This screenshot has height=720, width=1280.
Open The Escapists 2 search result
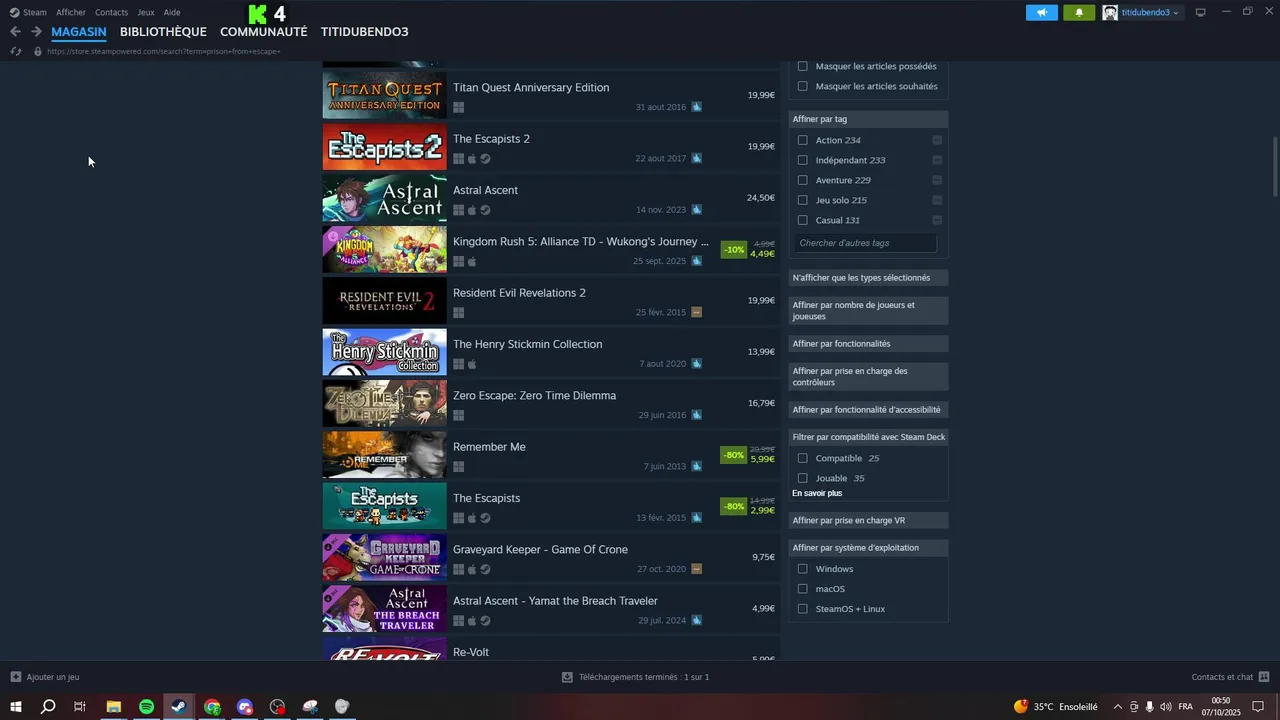[550, 147]
